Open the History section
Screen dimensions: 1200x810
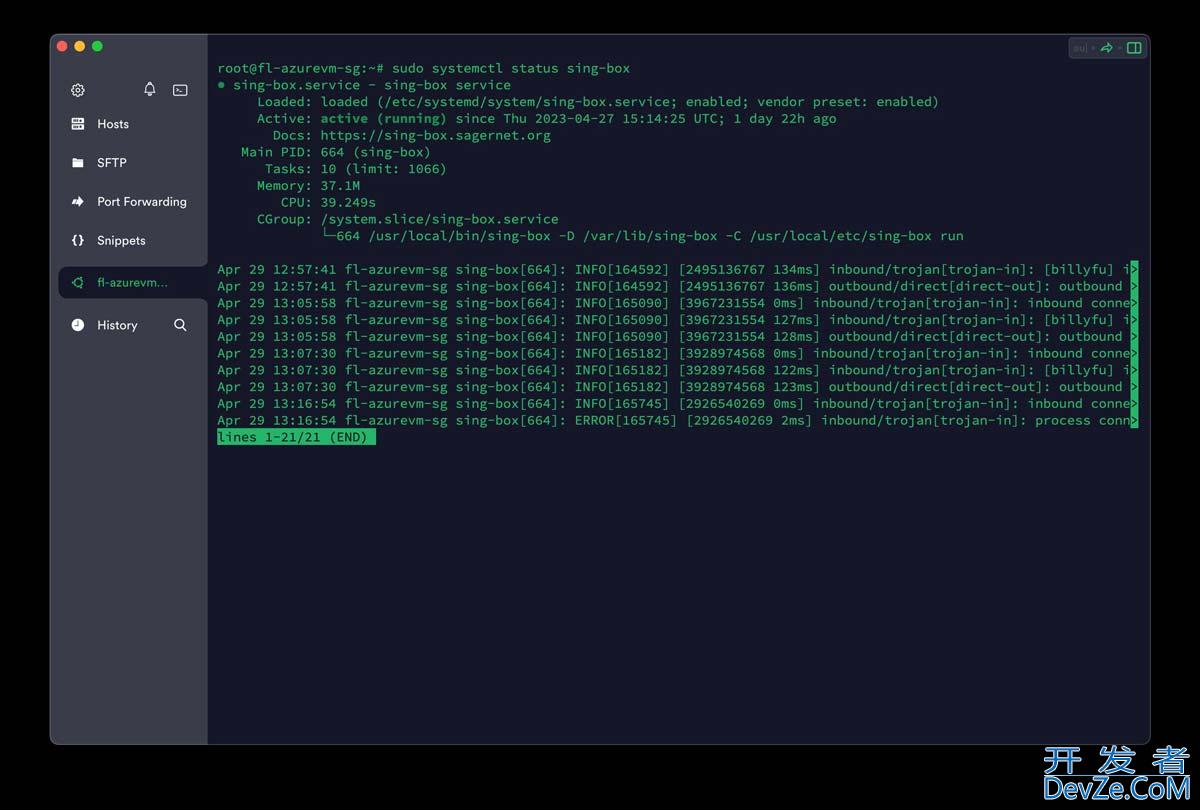(x=117, y=325)
